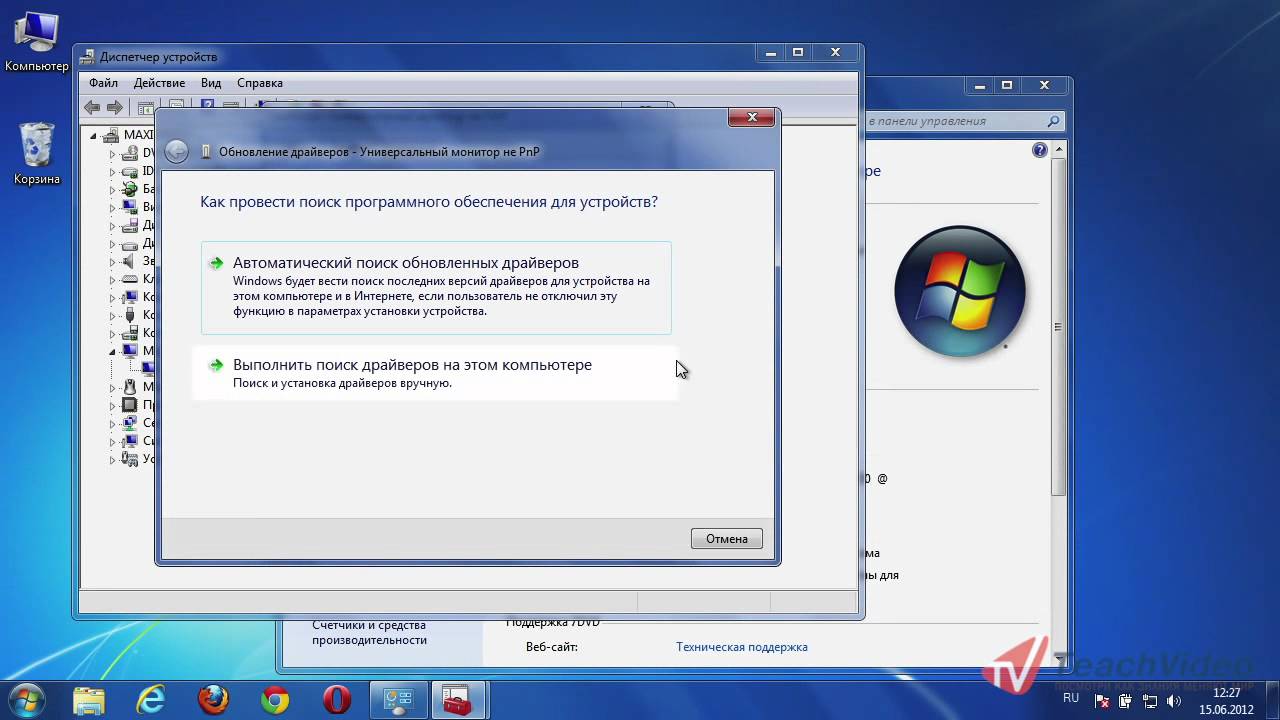Expand the Се network adapters node arrow

click(x=113, y=423)
